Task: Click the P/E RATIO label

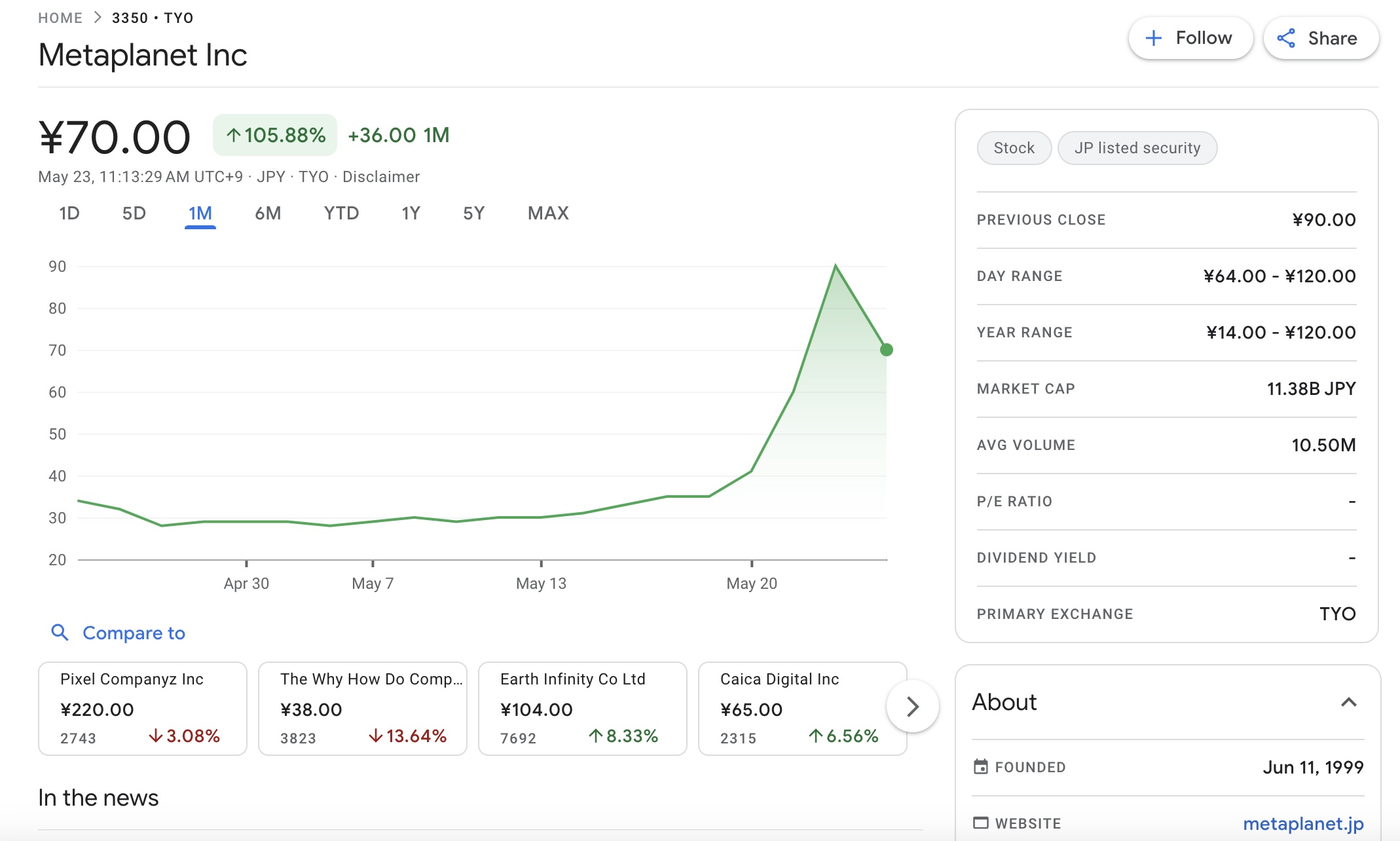Action: [1014, 502]
